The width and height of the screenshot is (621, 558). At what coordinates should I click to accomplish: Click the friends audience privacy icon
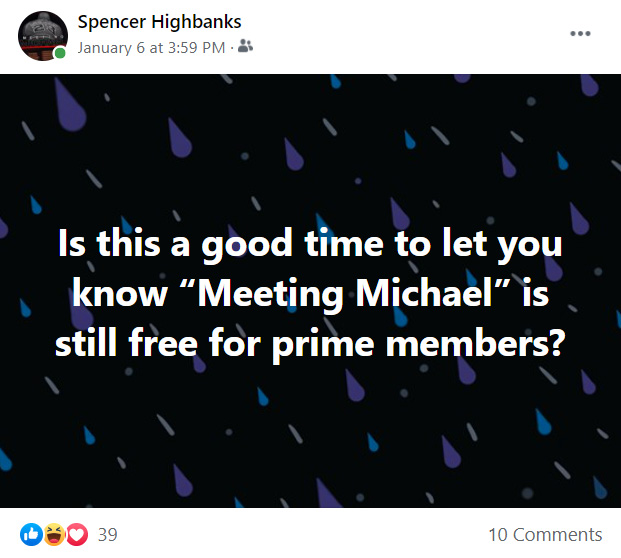tap(245, 46)
